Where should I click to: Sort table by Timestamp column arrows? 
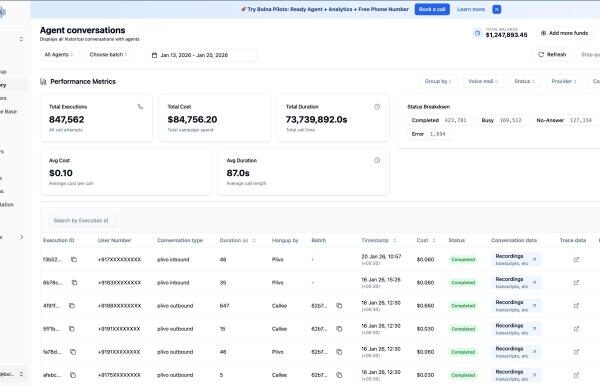(395, 240)
